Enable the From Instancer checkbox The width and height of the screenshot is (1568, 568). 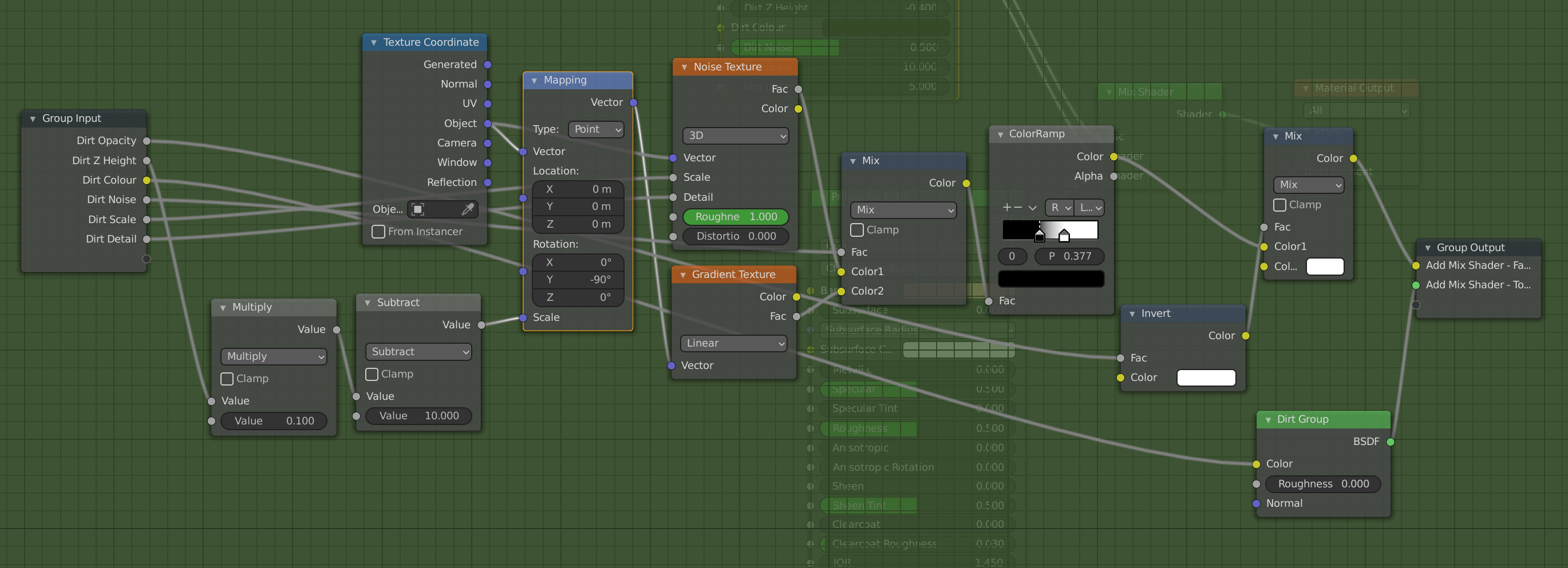[x=378, y=232]
